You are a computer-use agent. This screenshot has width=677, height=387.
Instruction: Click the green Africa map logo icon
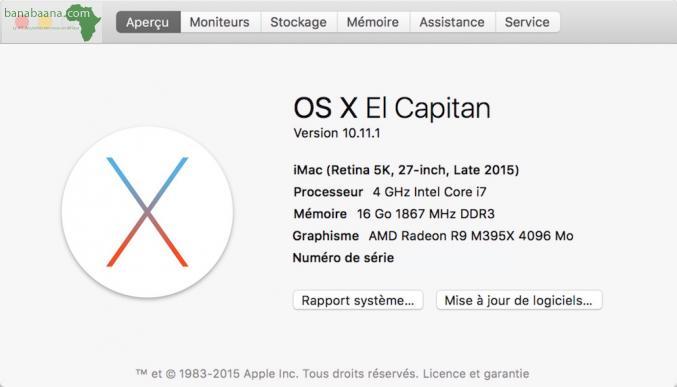click(x=85, y=22)
